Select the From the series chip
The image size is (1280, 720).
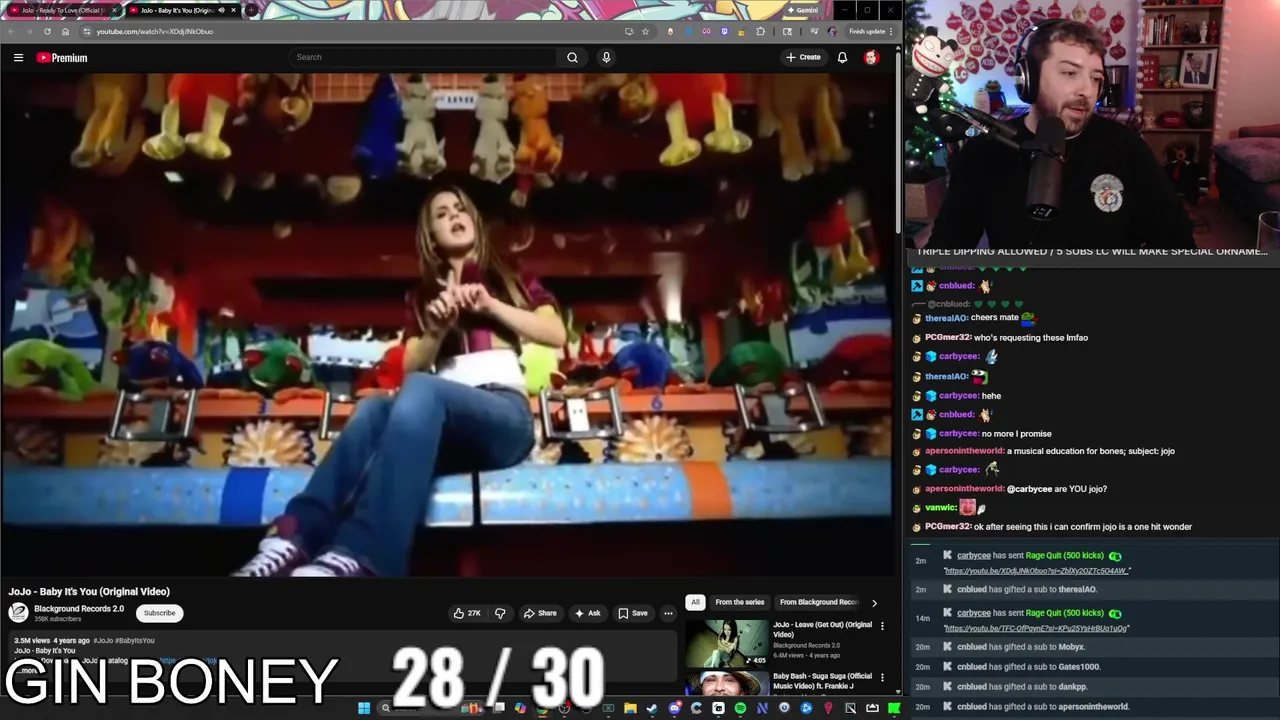[739, 602]
